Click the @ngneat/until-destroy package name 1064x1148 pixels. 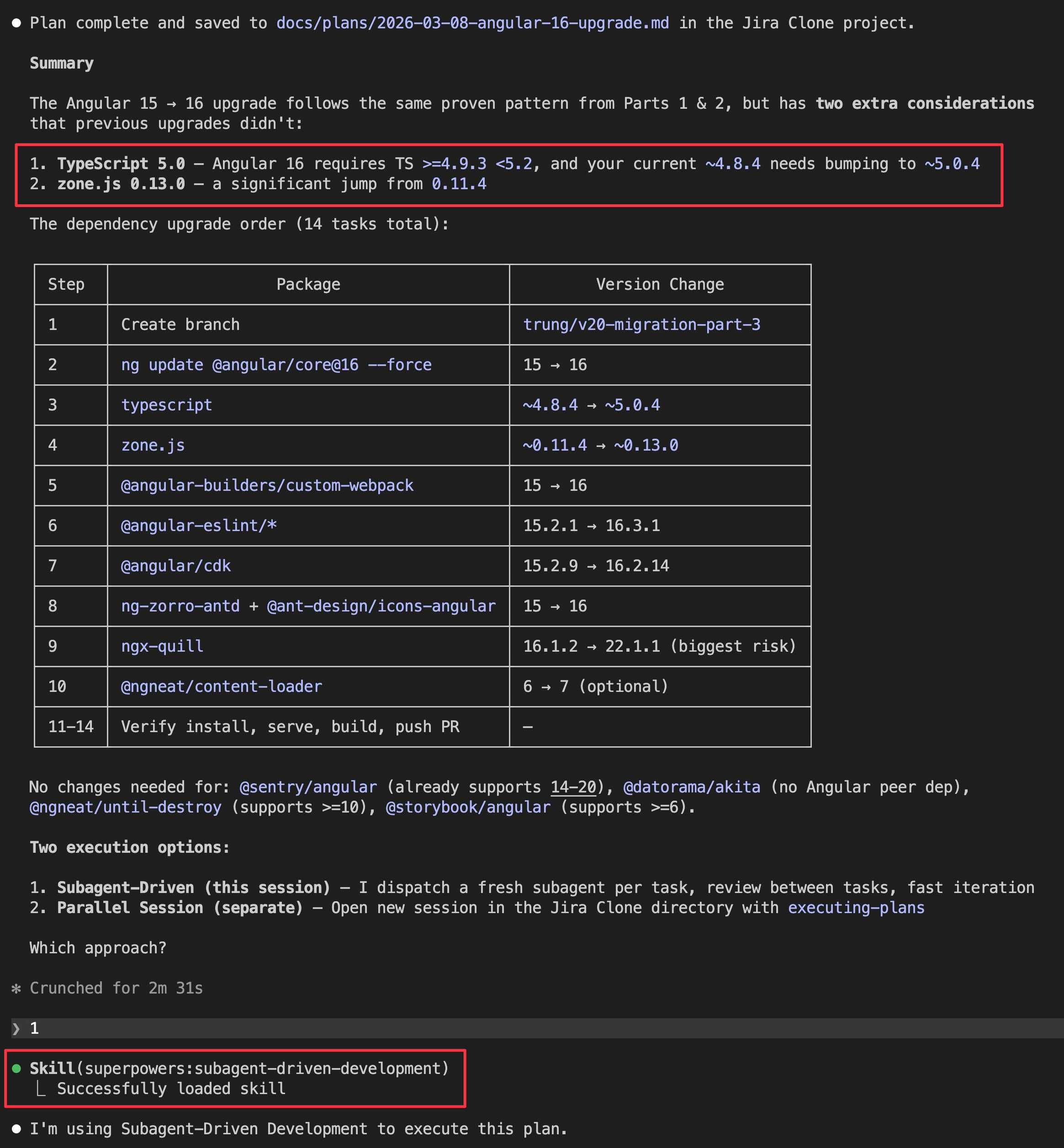pos(125,807)
